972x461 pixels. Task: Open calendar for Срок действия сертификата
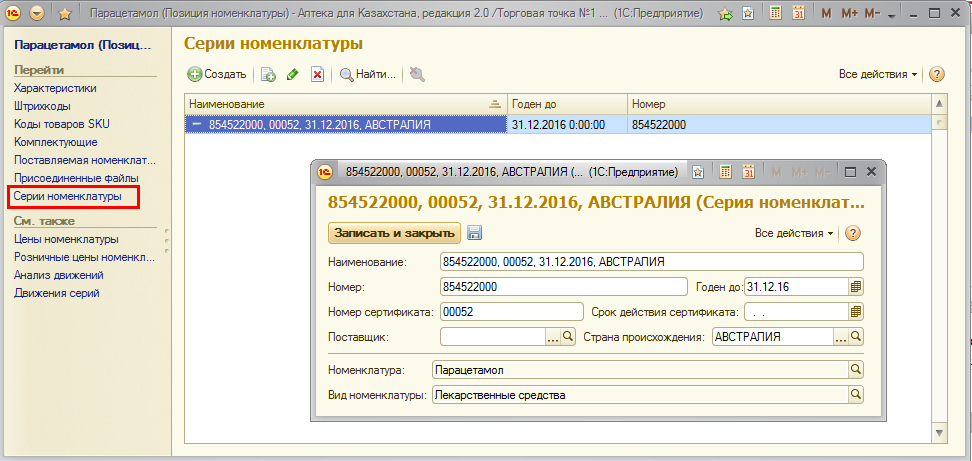[856, 311]
